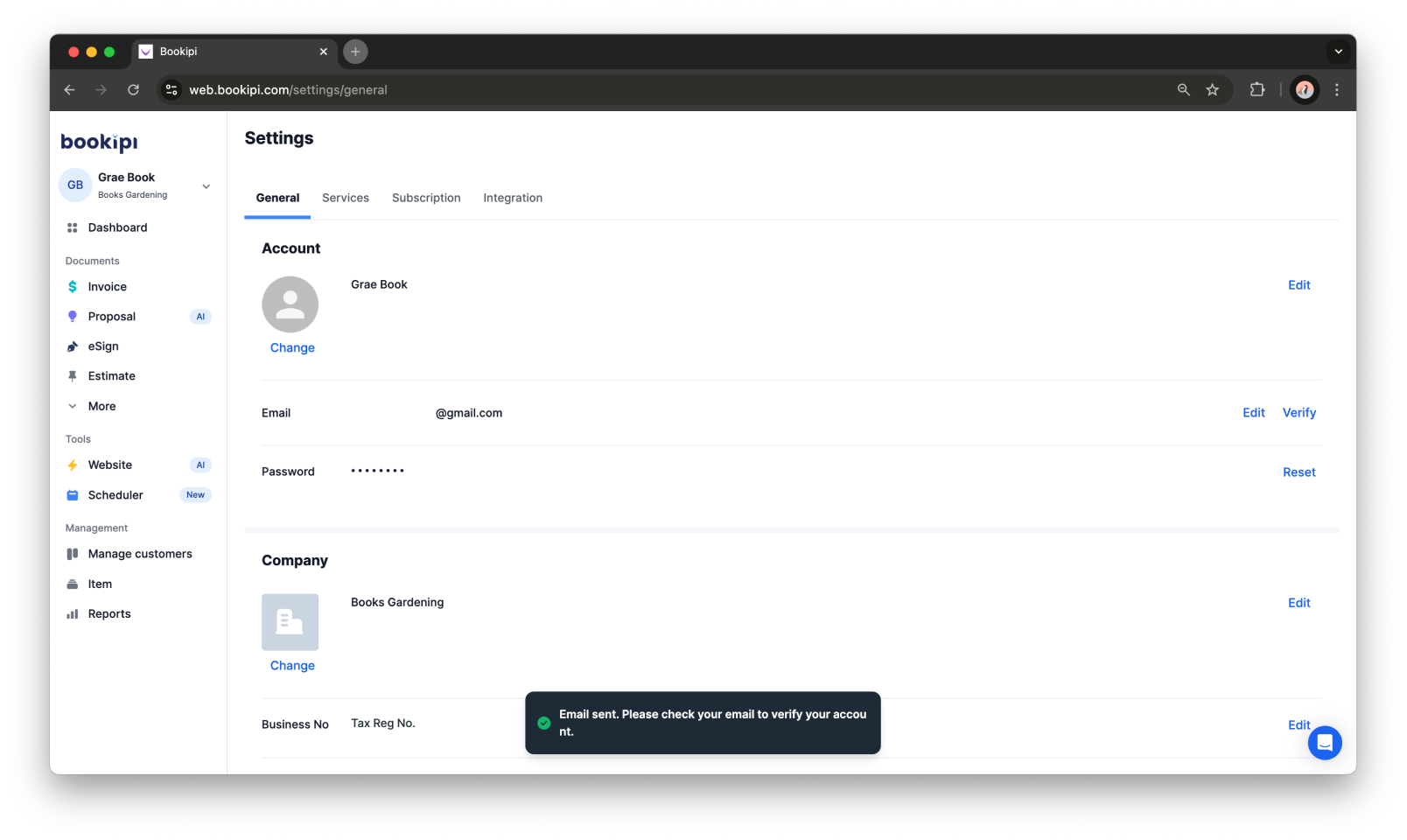Image resolution: width=1407 pixels, height=840 pixels.
Task: Open the Website AI builder
Action: click(x=109, y=465)
